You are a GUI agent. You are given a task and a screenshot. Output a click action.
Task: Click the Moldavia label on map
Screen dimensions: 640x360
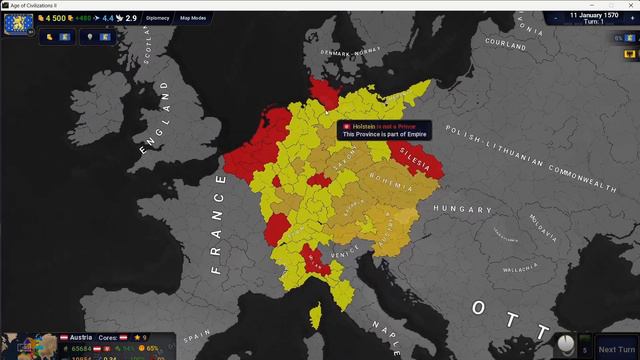coord(543,228)
